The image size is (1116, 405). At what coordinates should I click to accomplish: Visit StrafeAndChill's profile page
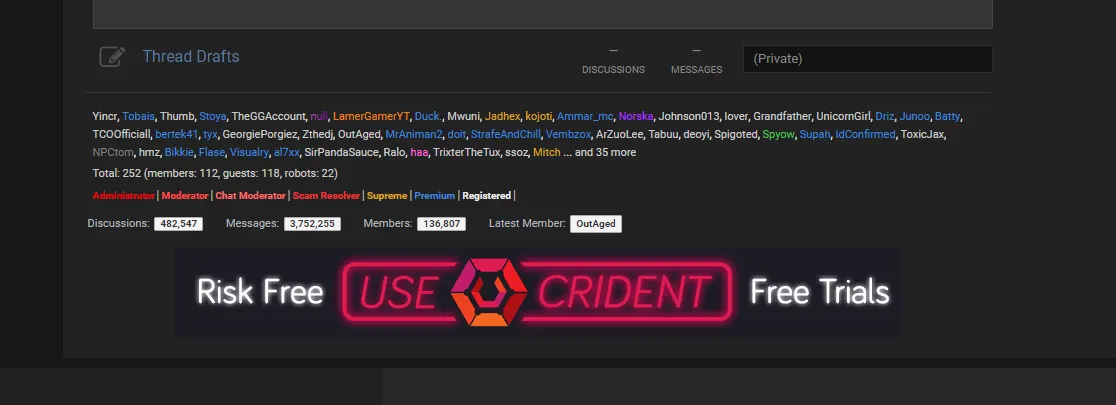505,135
